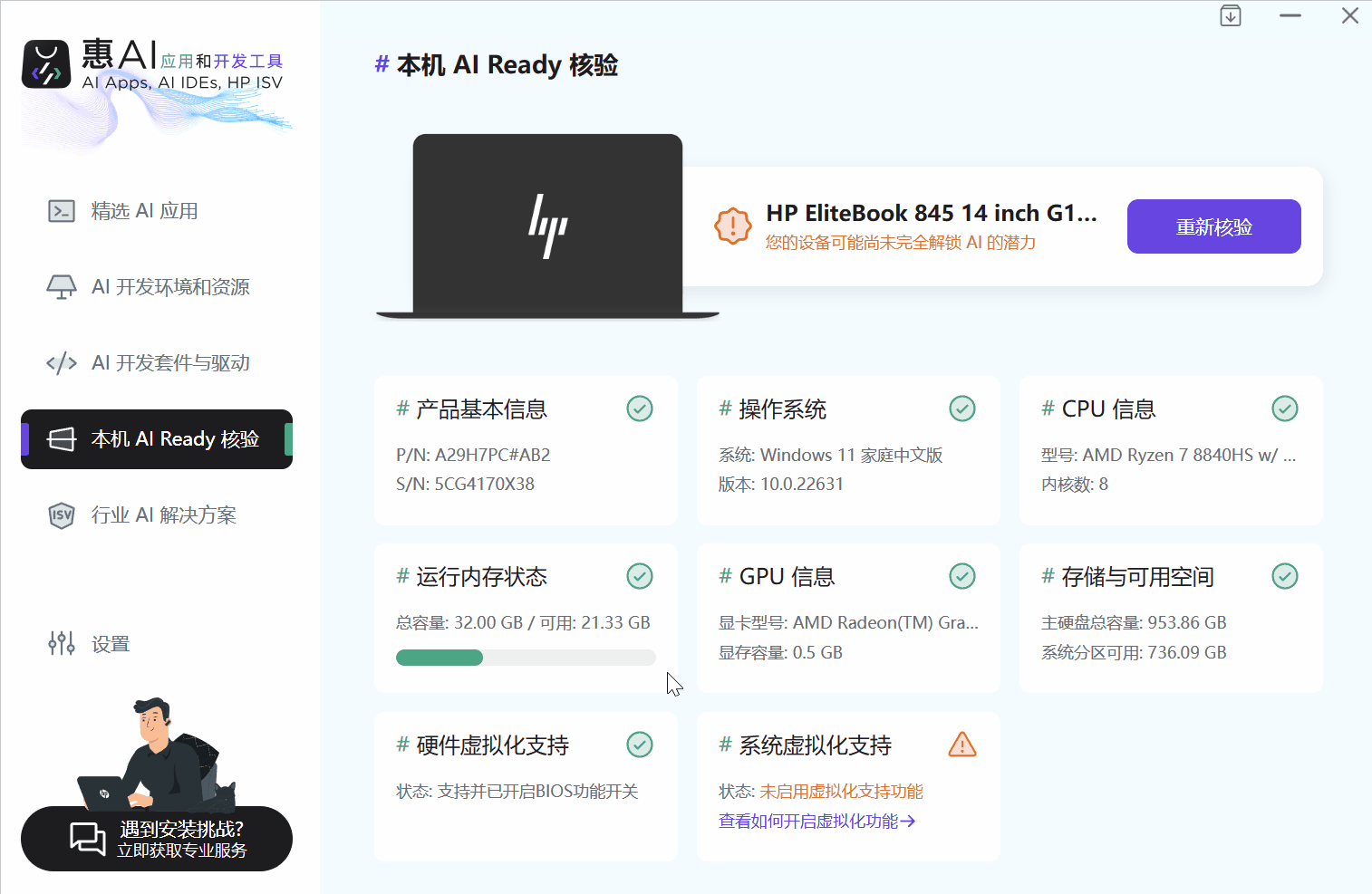Click the warning triangle on 系统虚拟化支持 card
This screenshot has width=1372, height=894.
tap(962, 745)
